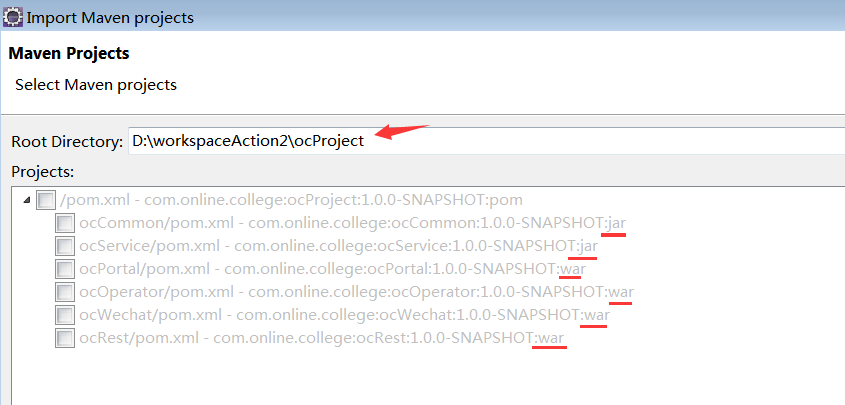
Task: Check the root /pom.xml ocProject checkbox
Action: (46, 201)
